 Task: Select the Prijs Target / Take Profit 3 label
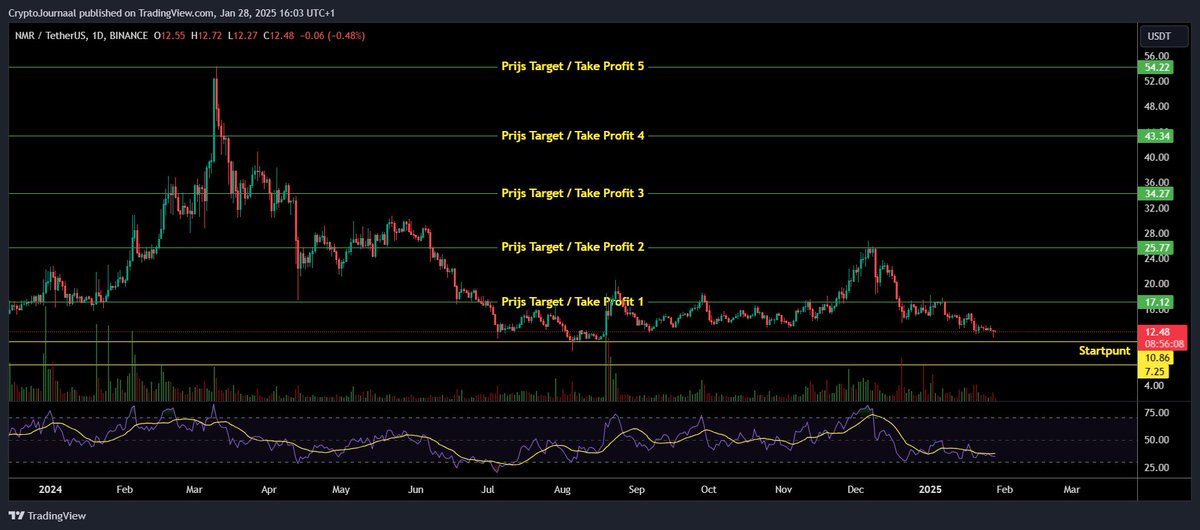pyautogui.click(x=573, y=193)
